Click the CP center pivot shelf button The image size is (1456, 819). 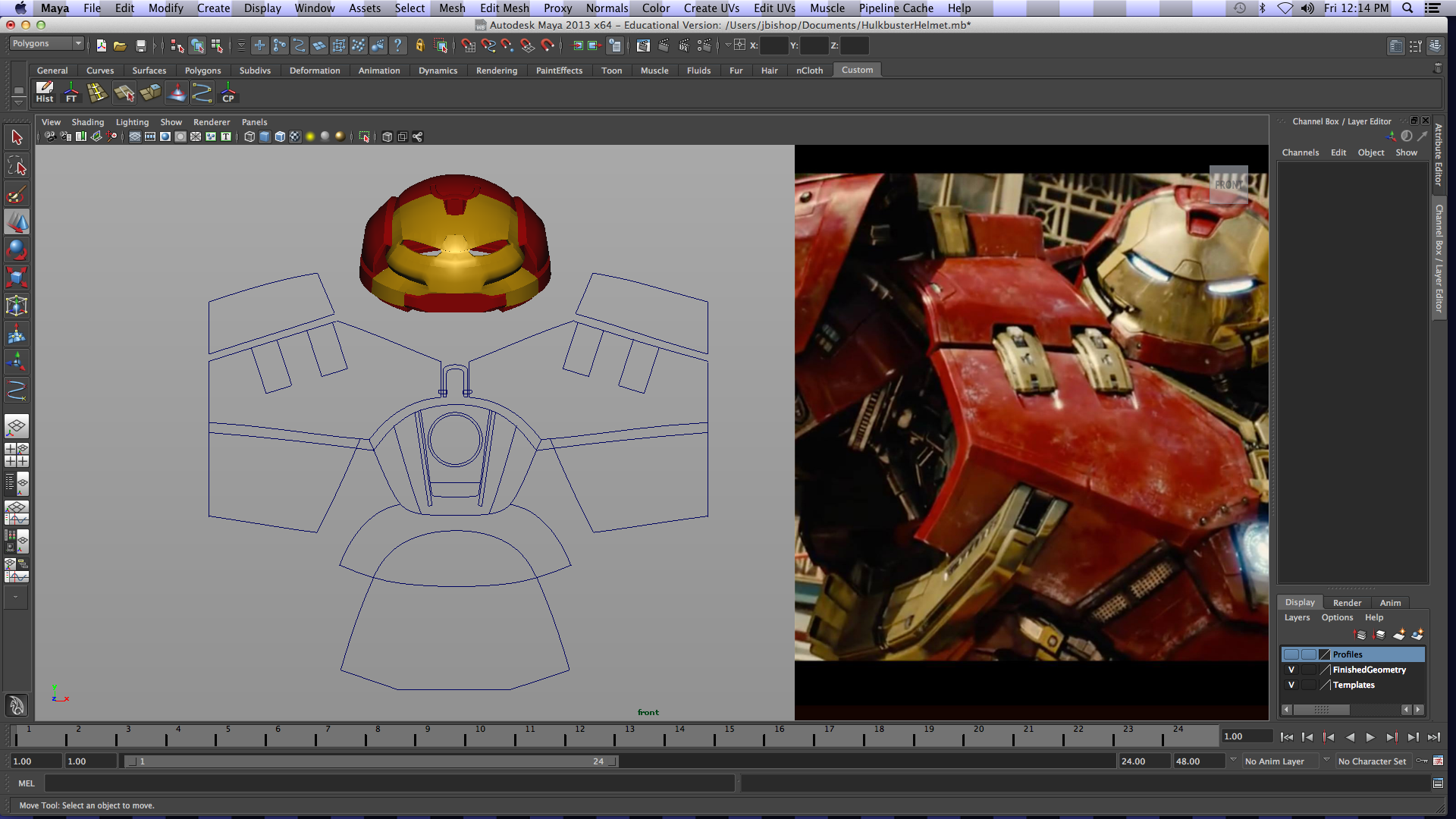(x=228, y=93)
